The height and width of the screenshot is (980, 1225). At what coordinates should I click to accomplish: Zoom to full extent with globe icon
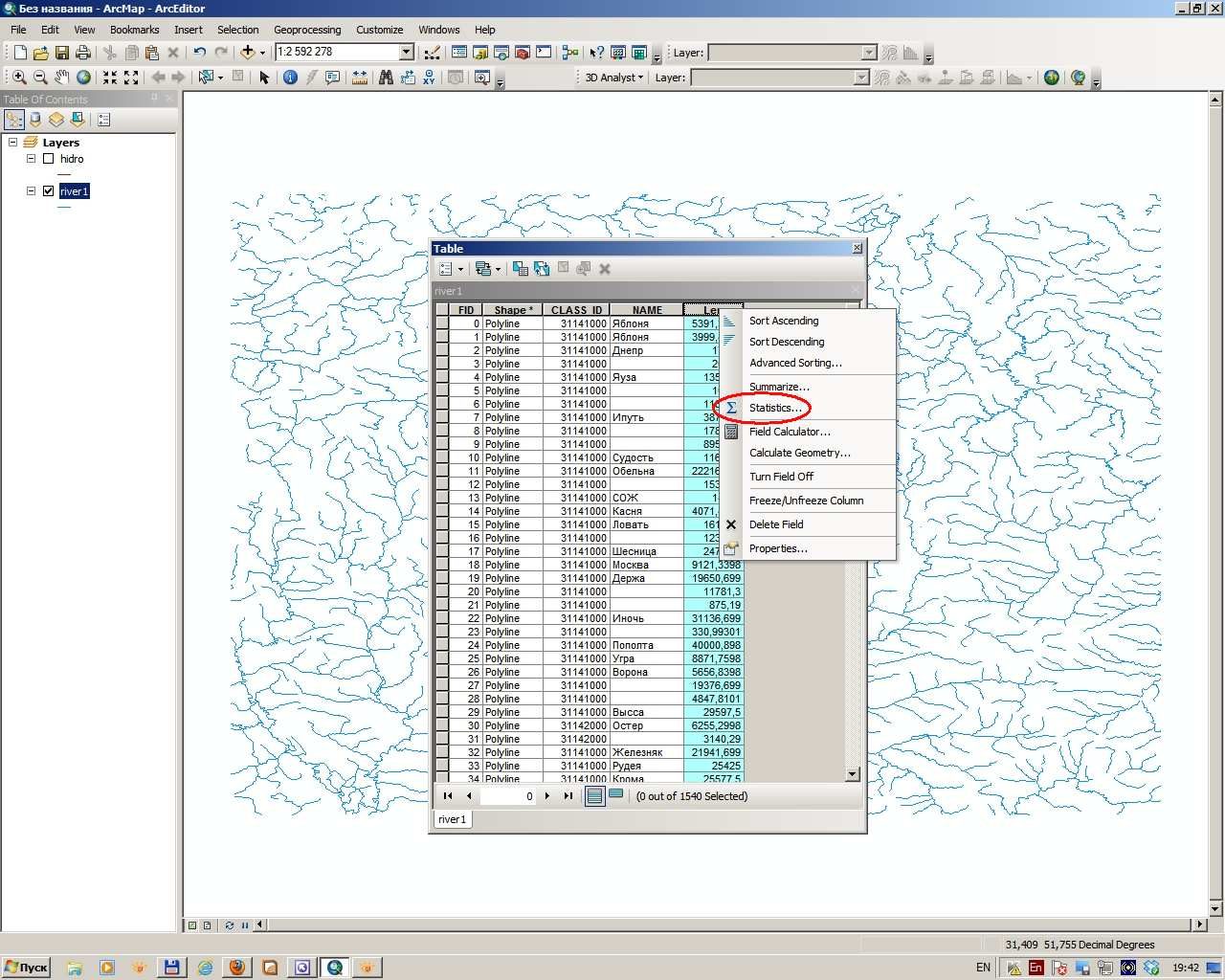[x=83, y=78]
